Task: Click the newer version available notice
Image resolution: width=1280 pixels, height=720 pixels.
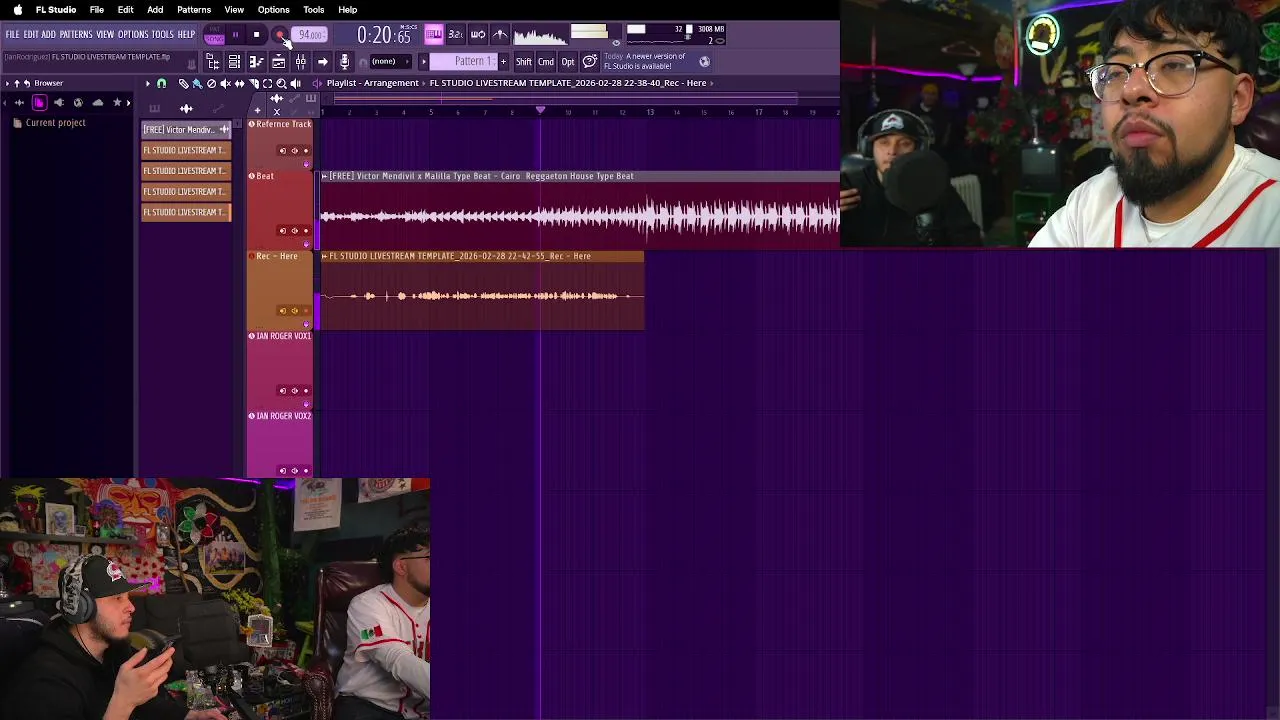Action: pos(647,61)
